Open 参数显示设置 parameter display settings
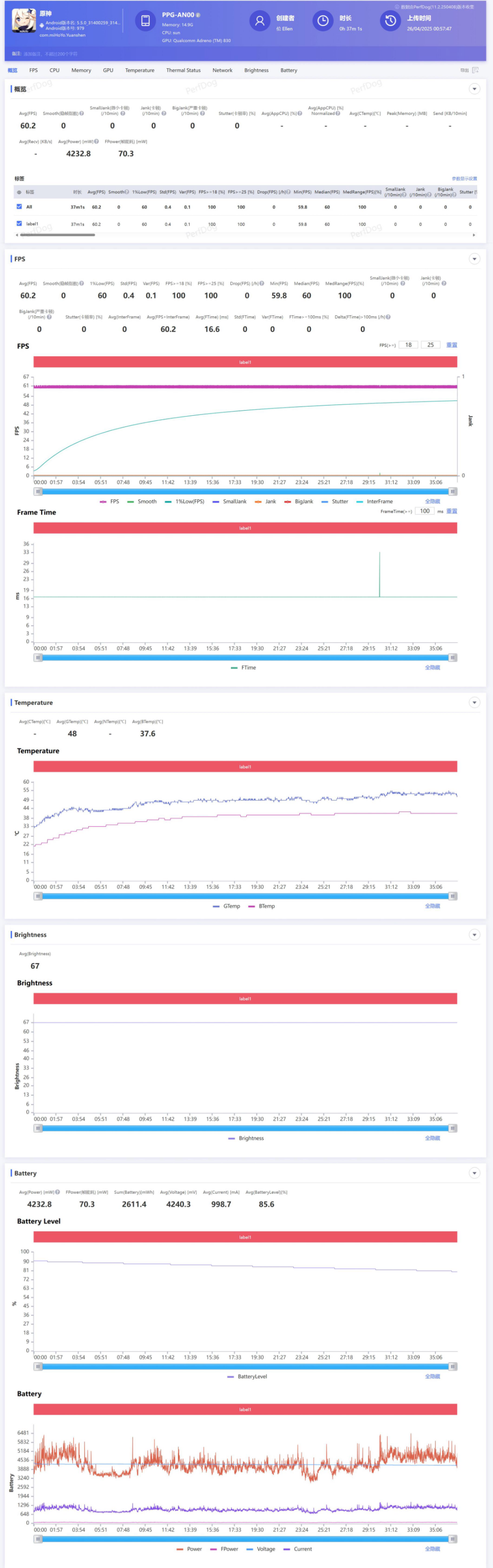This screenshot has height=1568, width=493. [464, 179]
